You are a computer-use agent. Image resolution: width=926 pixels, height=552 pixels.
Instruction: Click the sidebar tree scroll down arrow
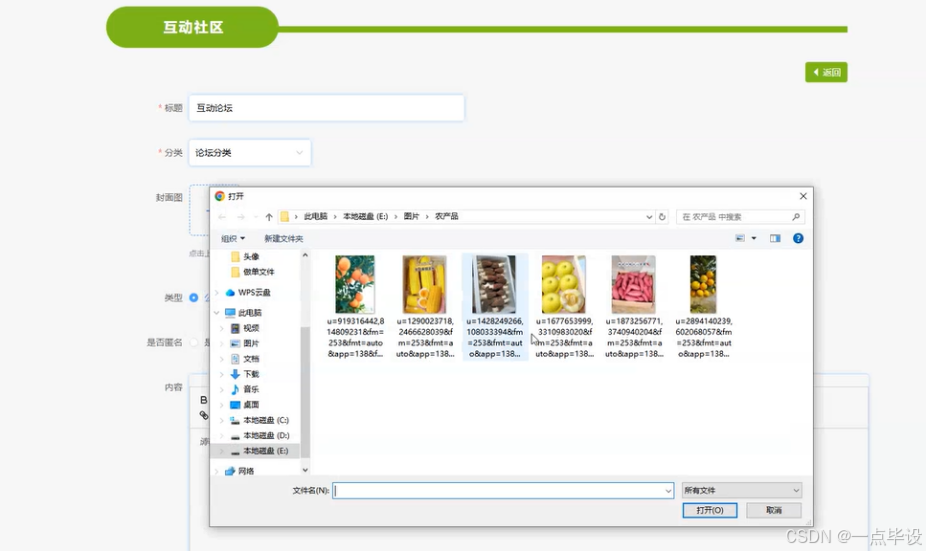305,470
